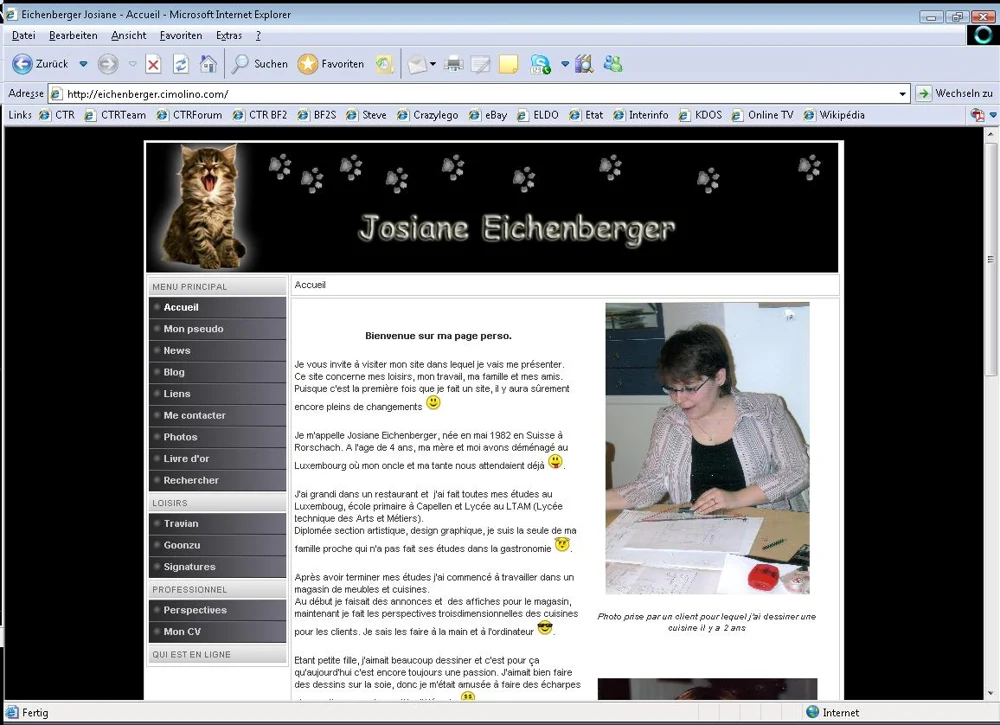The width and height of the screenshot is (1000, 725).
Task: Stop page loading with red X icon
Action: pyautogui.click(x=153, y=64)
